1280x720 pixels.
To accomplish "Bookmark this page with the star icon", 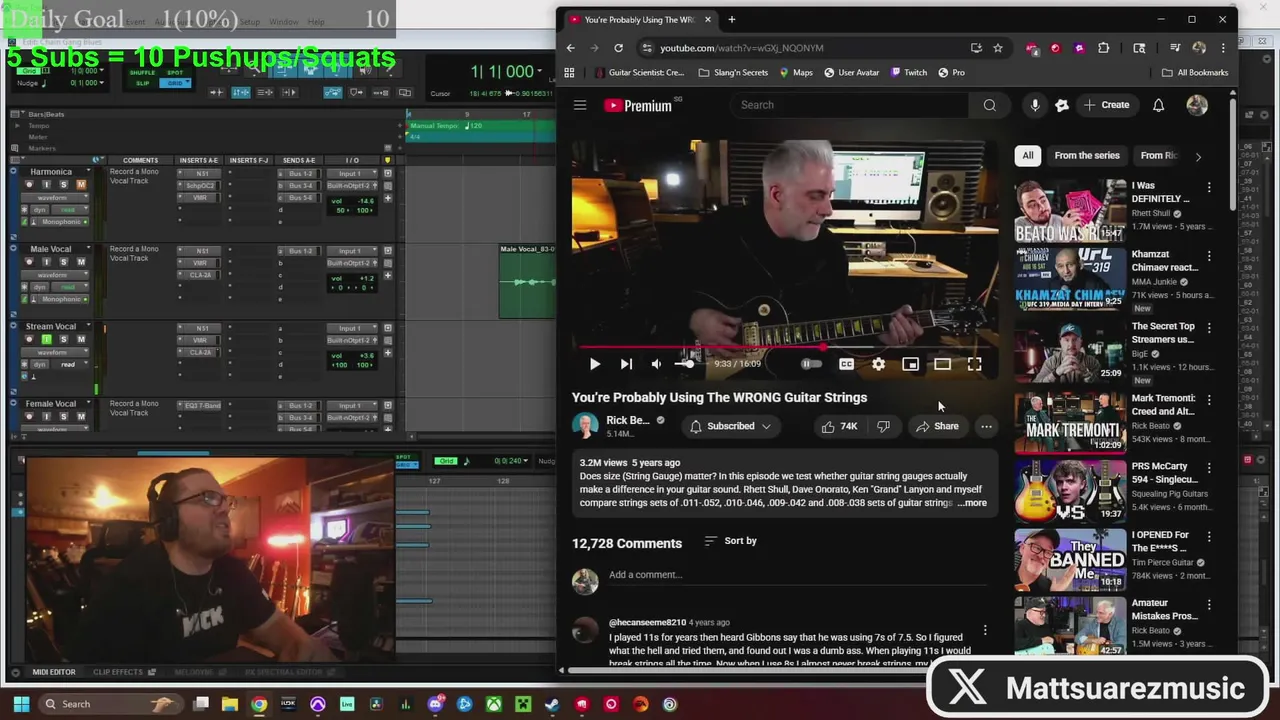I will tap(998, 48).
